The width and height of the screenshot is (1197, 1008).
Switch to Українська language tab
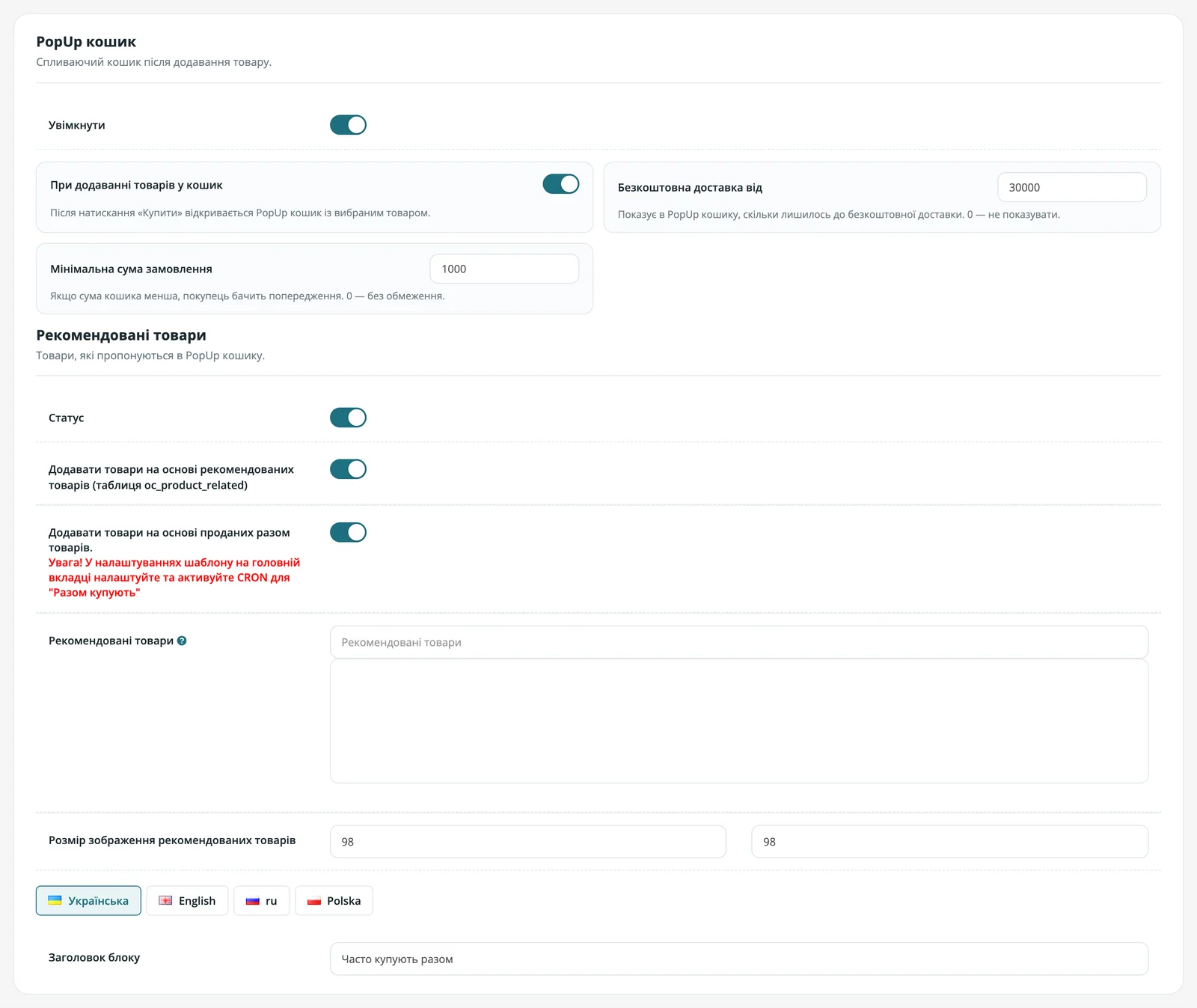click(x=88, y=900)
